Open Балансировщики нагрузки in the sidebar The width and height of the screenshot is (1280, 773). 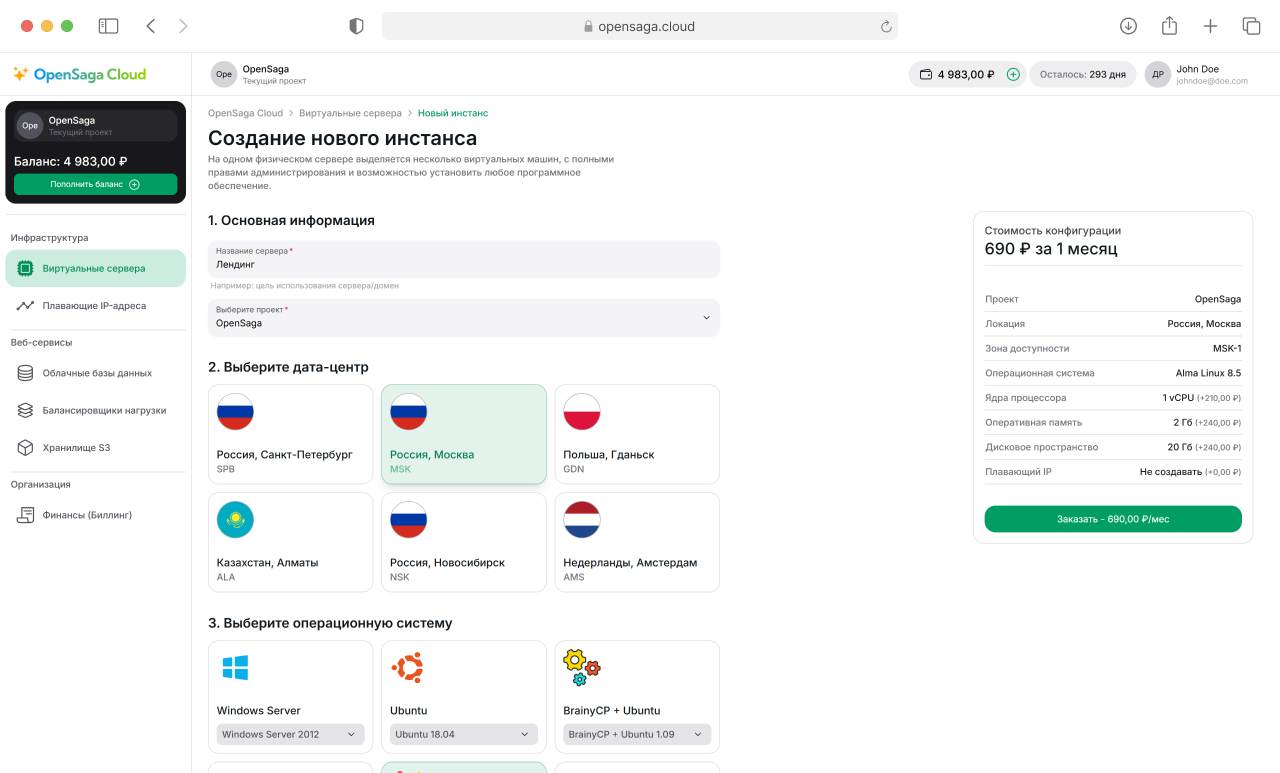(96, 410)
